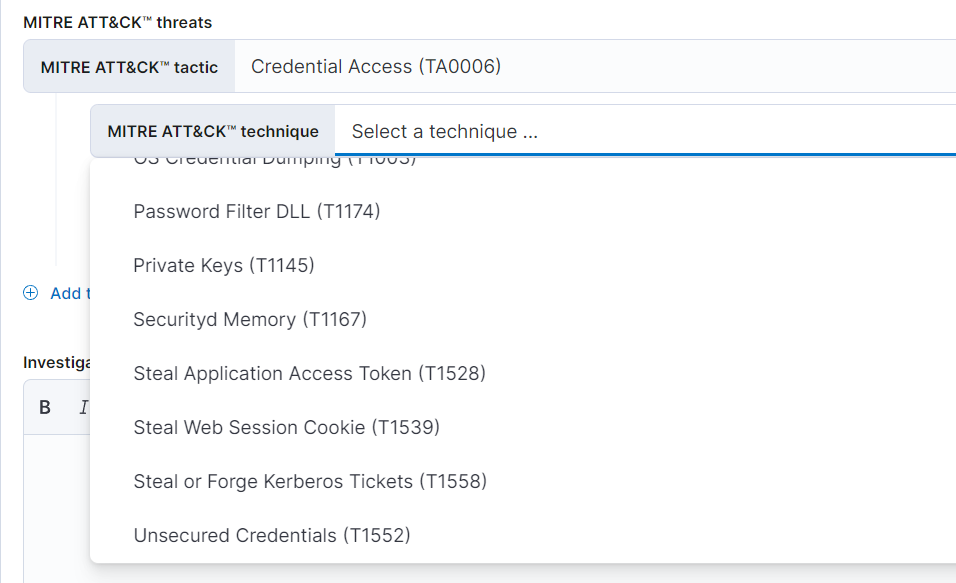Choose Steal or Forge Kerberos Tickets

310,481
